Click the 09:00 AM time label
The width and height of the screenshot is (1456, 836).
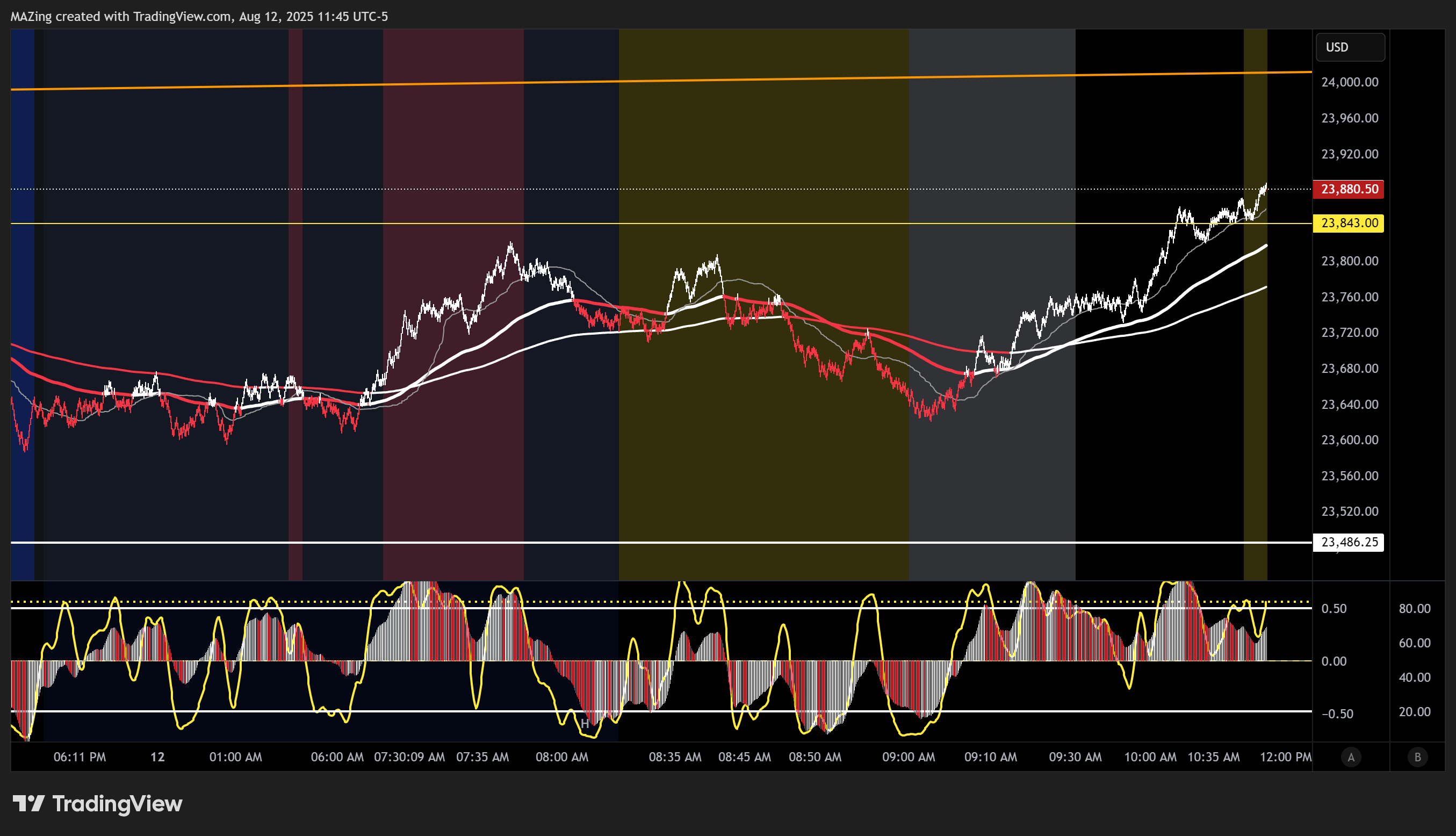[909, 758]
